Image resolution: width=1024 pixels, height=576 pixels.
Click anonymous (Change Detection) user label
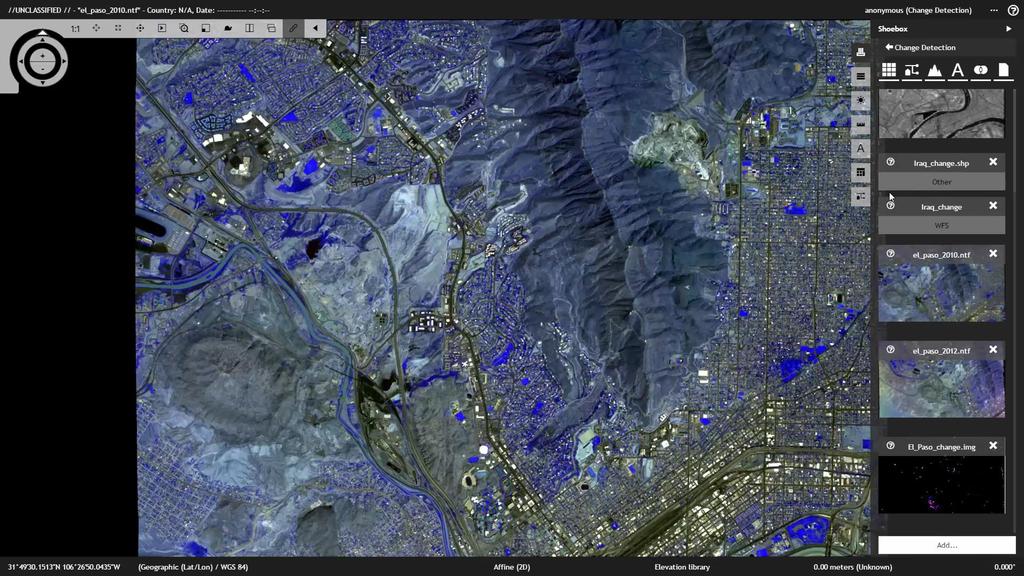pyautogui.click(x=918, y=10)
